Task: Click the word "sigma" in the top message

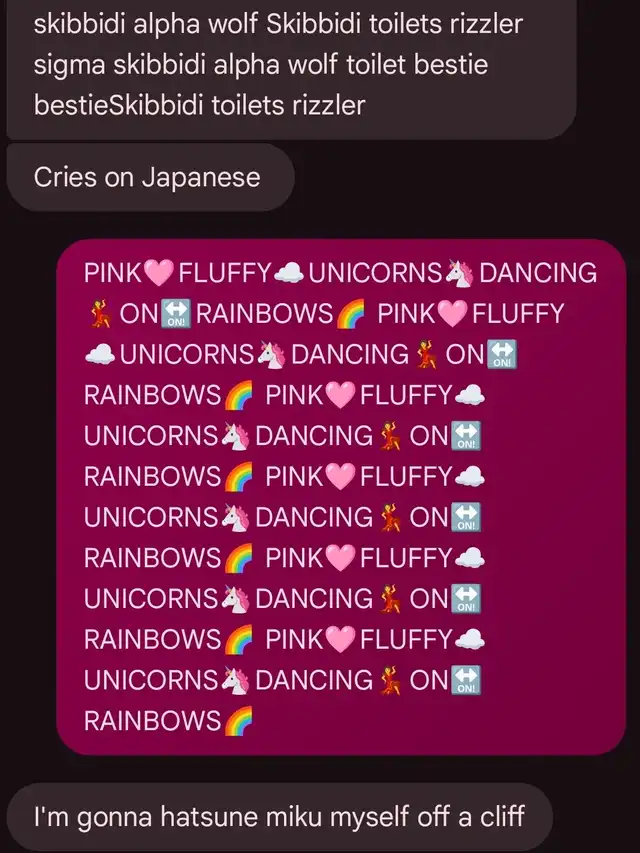Action: (70, 66)
